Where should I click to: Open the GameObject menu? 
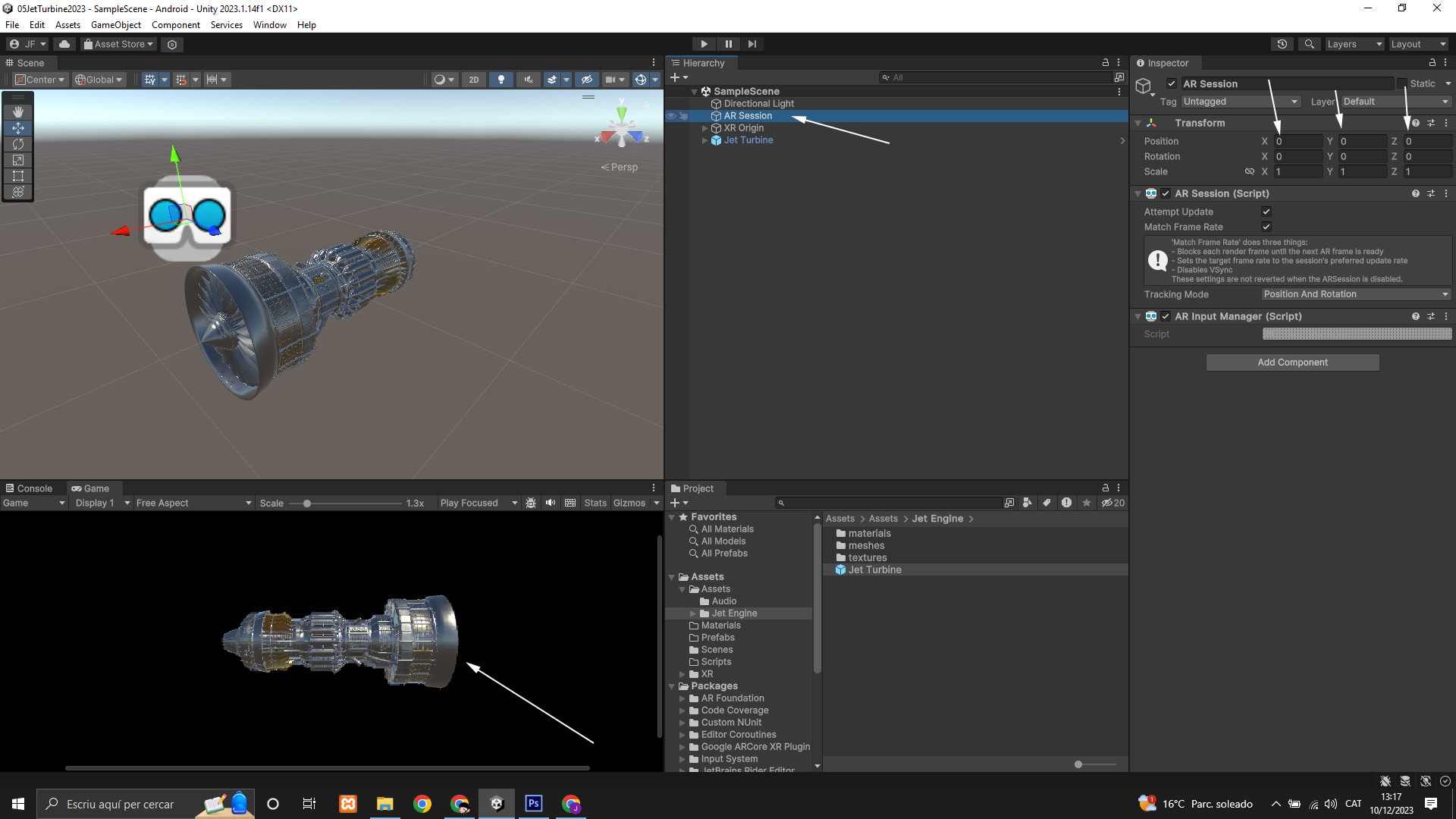[x=115, y=25]
